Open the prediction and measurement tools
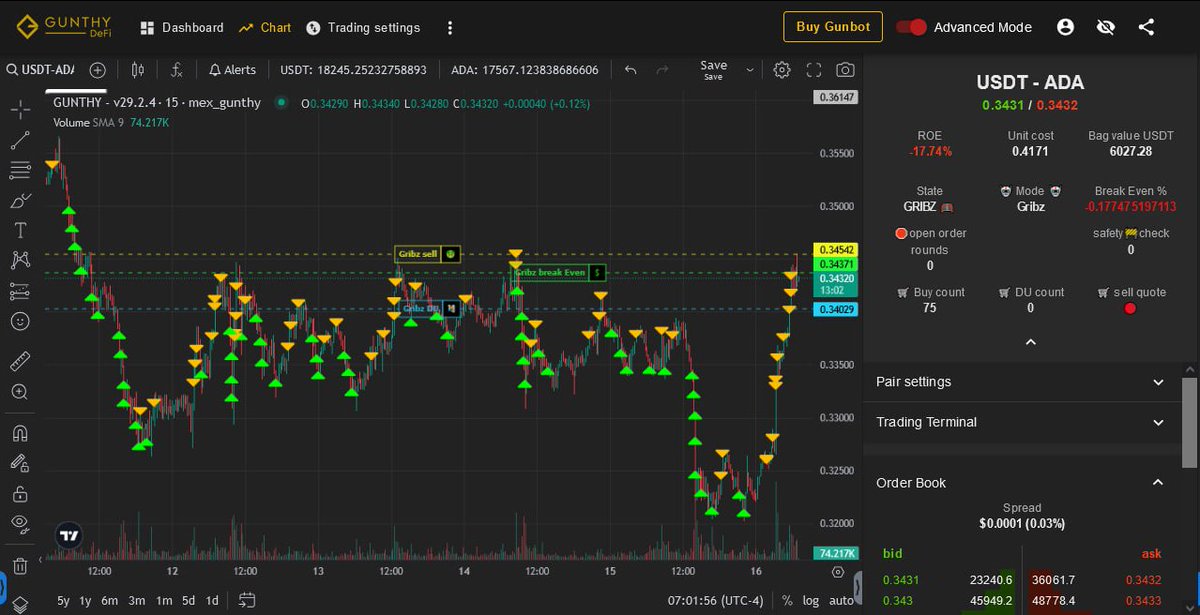 (x=20, y=291)
